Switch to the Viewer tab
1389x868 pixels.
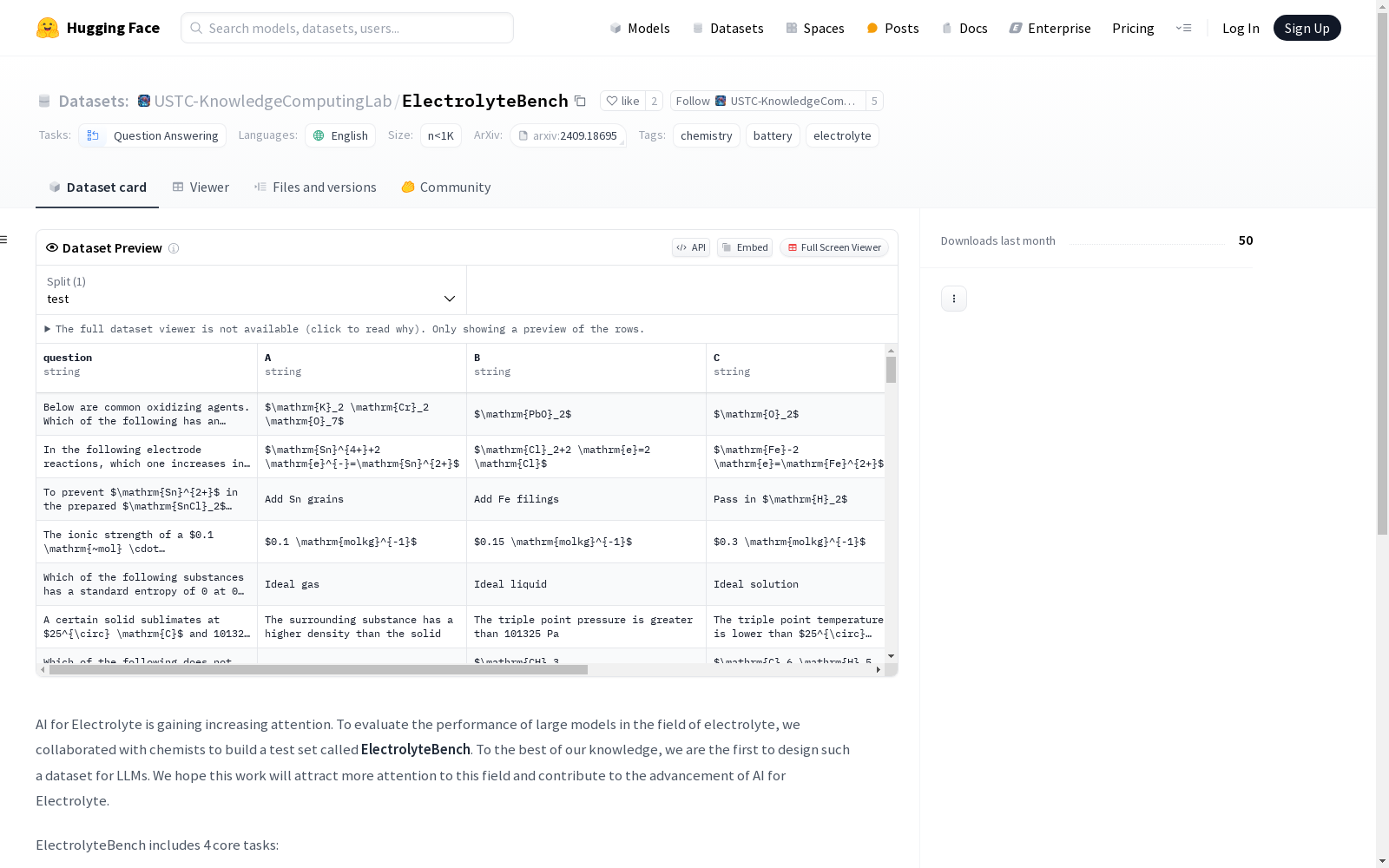pyautogui.click(x=201, y=187)
